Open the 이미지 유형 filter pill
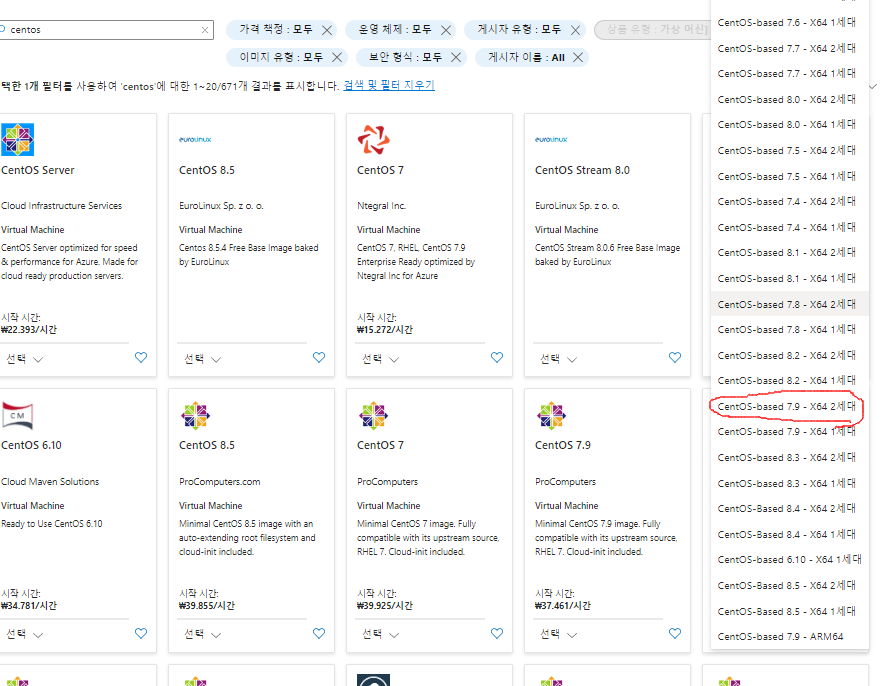Viewport: 884px width, 686px height. point(281,57)
